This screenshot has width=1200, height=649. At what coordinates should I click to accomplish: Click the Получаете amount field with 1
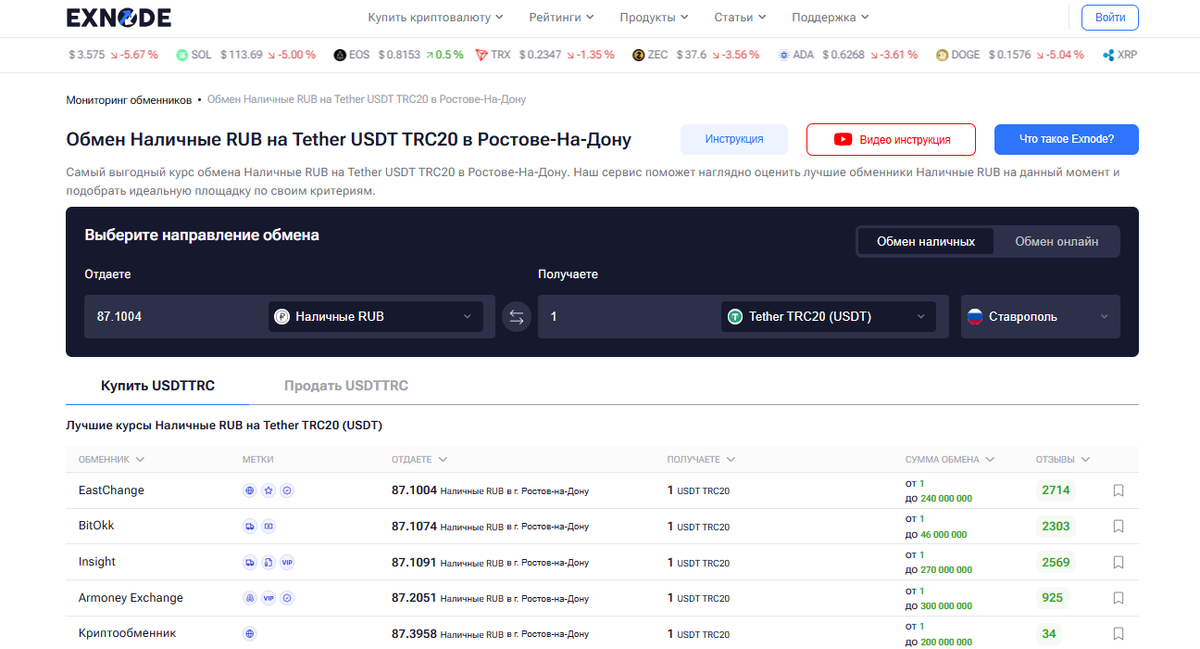pyautogui.click(x=628, y=317)
